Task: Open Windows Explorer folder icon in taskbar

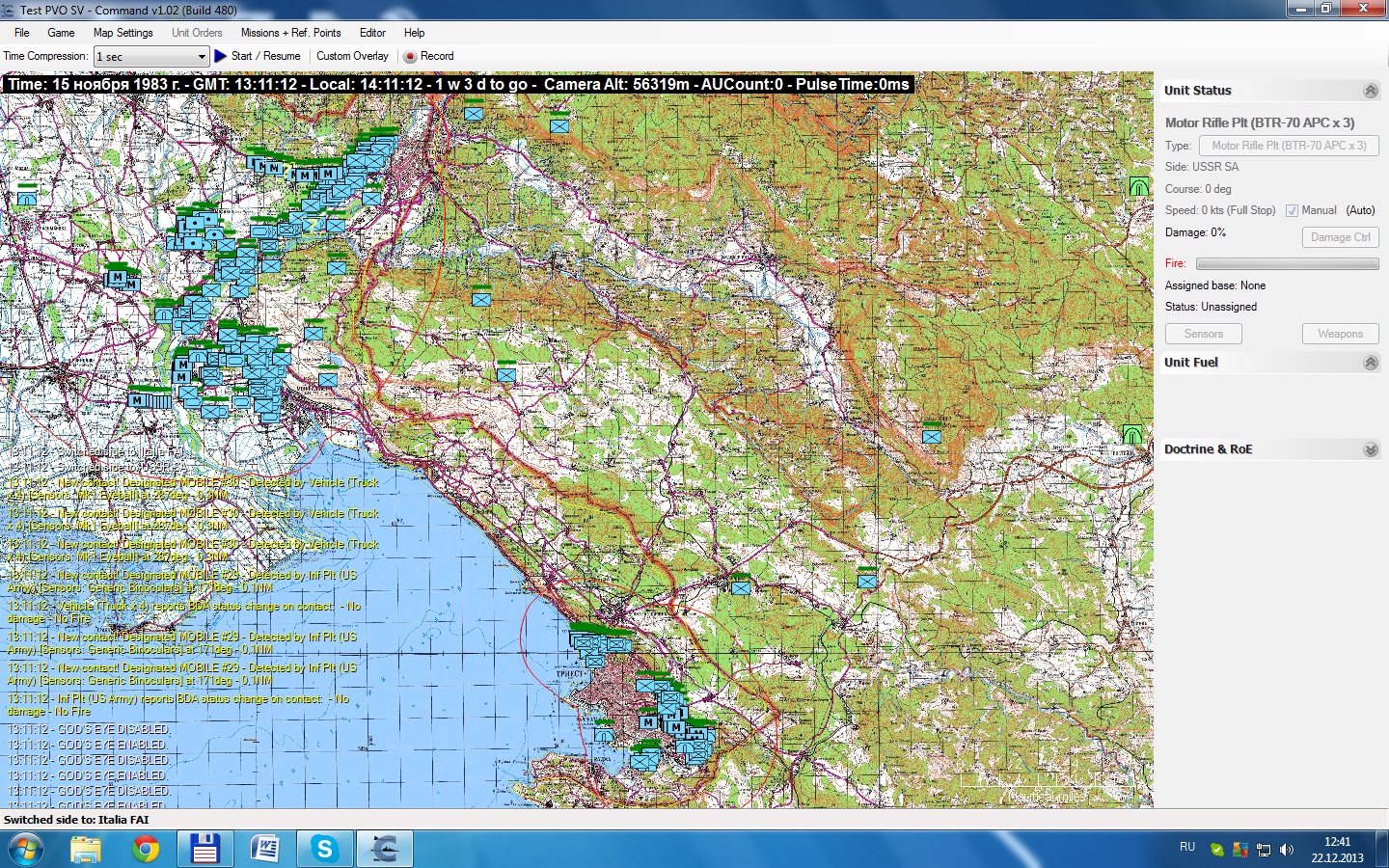Action: click(x=85, y=849)
